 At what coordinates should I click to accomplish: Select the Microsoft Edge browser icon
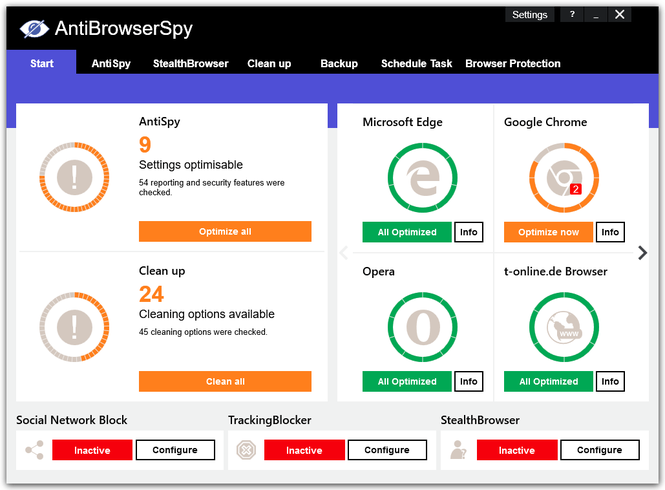[422, 178]
